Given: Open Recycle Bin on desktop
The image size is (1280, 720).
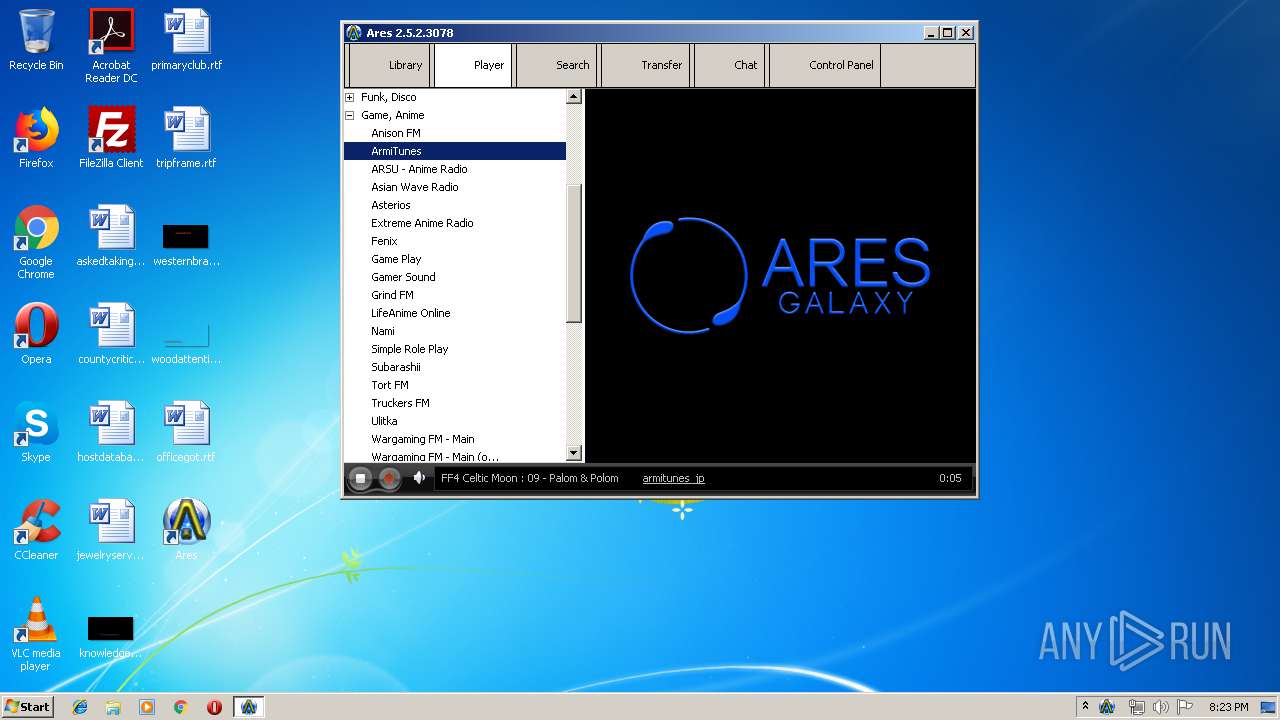Looking at the screenshot, I should (x=36, y=40).
